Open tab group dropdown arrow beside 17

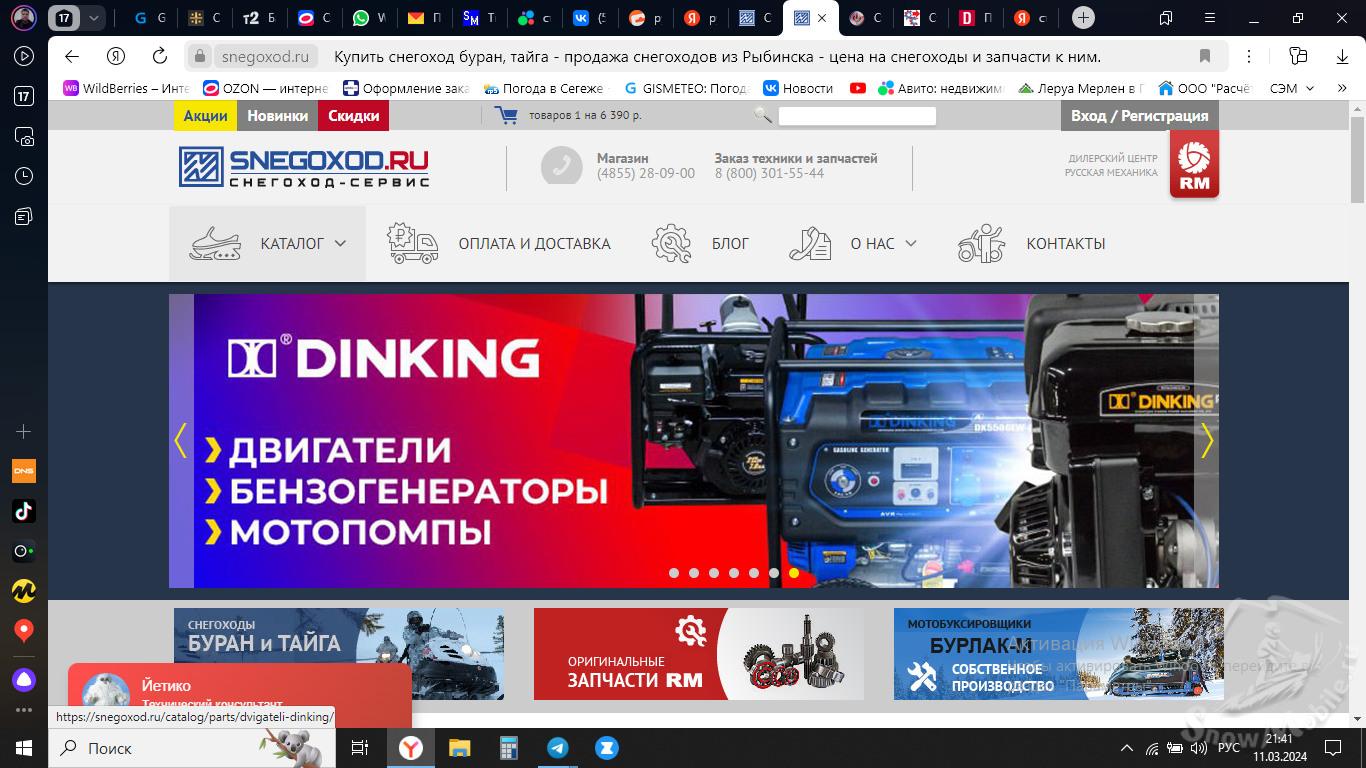coord(94,18)
